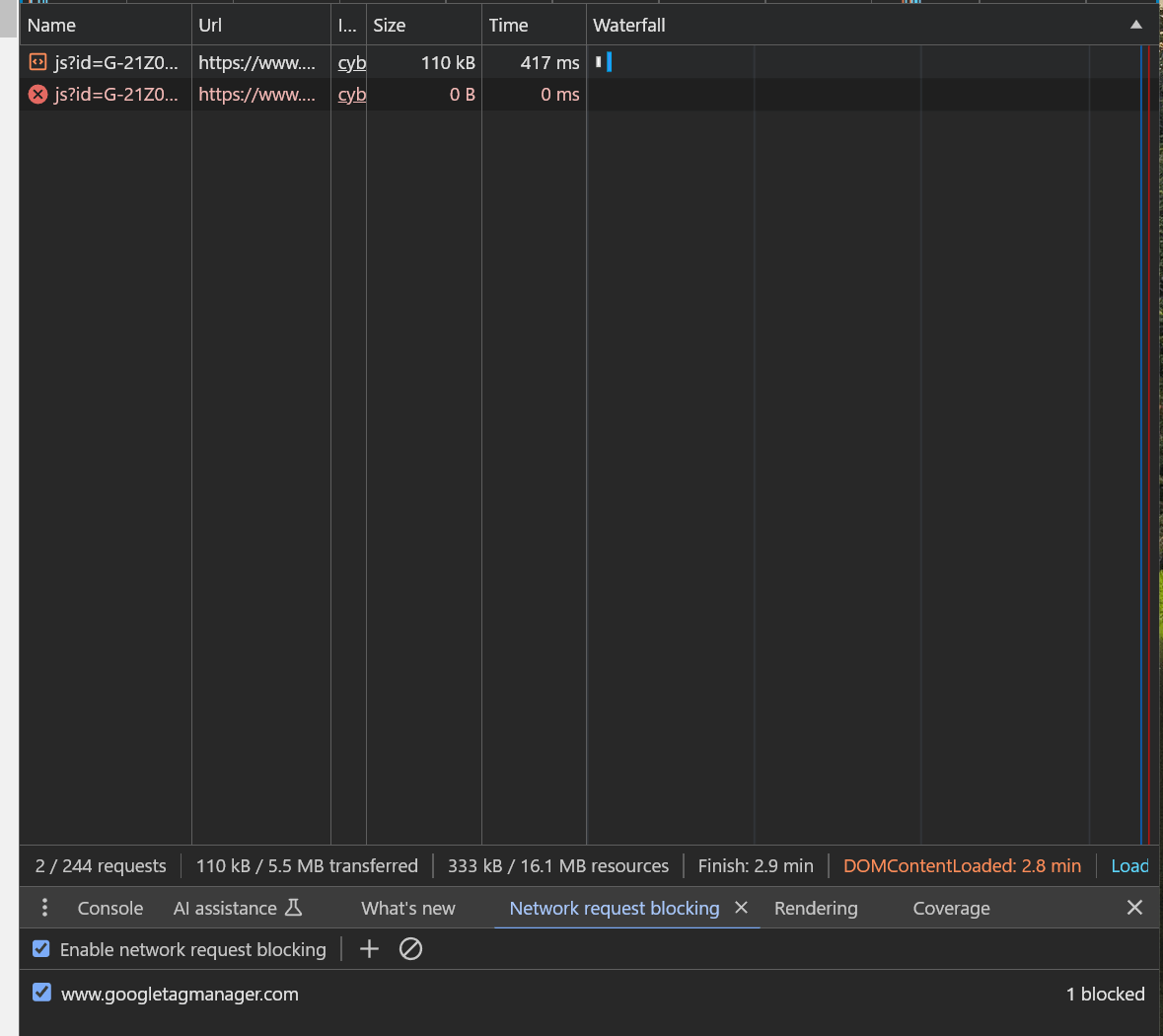Click the 1 blocked count label
The height and width of the screenshot is (1036, 1163).
click(1105, 994)
